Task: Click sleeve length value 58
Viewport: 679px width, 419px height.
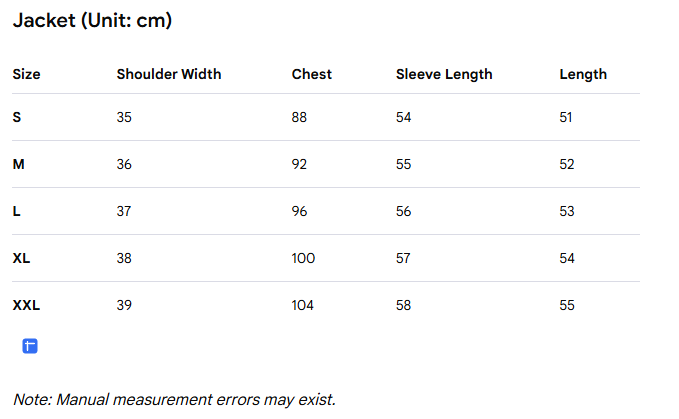Action: click(404, 305)
